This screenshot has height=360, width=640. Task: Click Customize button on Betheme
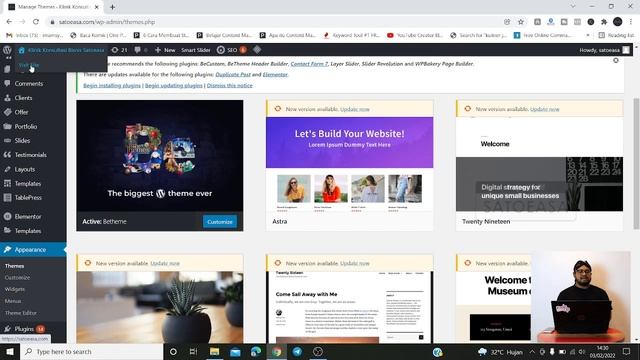coord(220,222)
